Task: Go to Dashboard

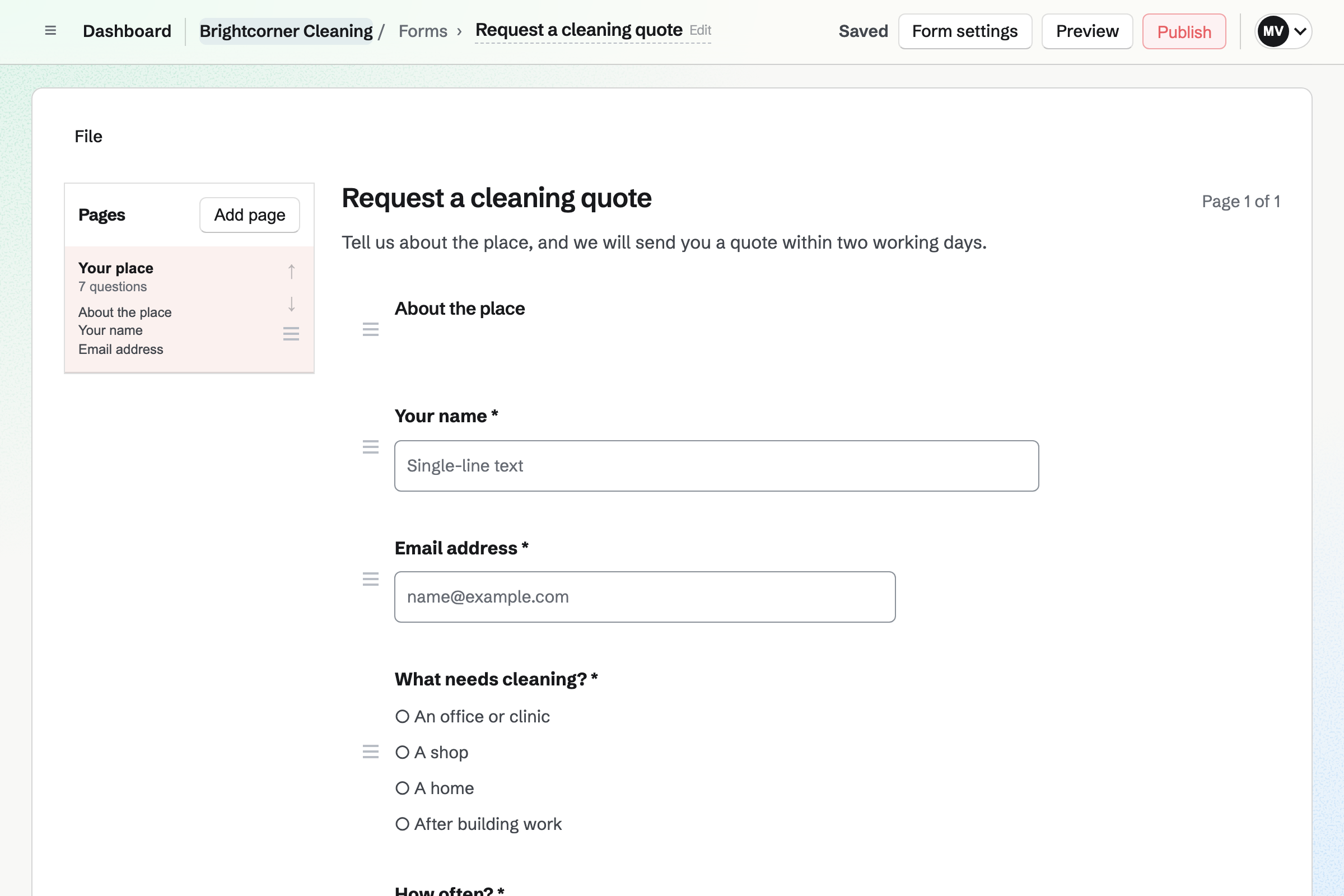Action: [127, 31]
